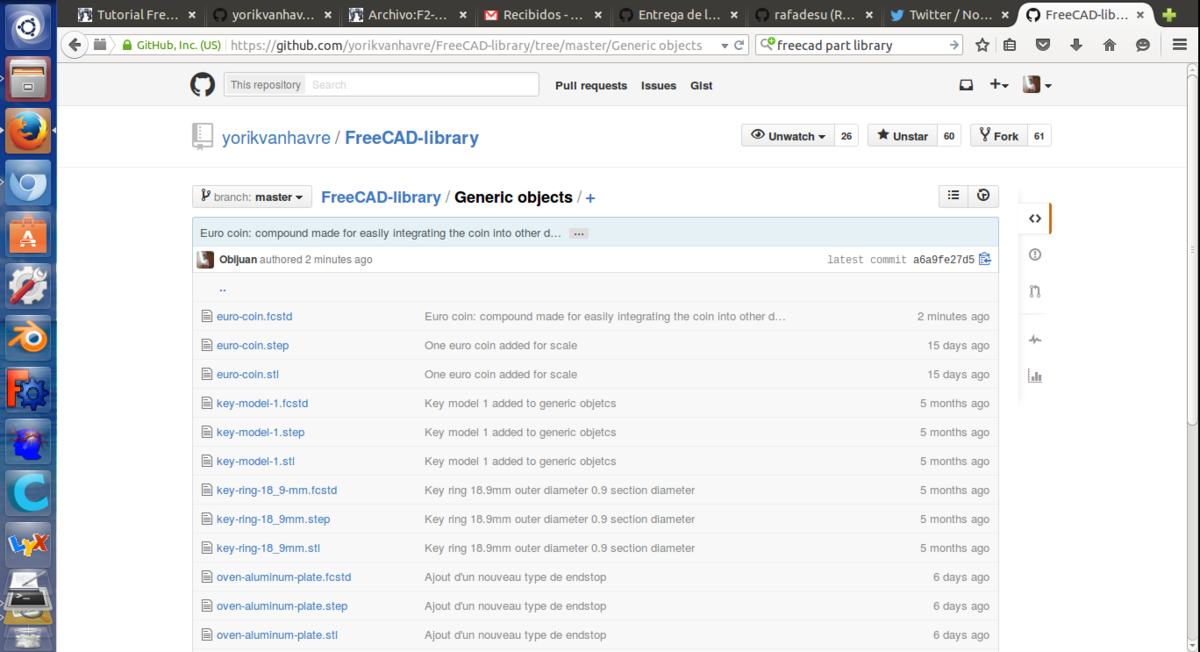1200x652 pixels.
Task: Copy the latest commit SHA to clipboard
Action: coord(985,259)
